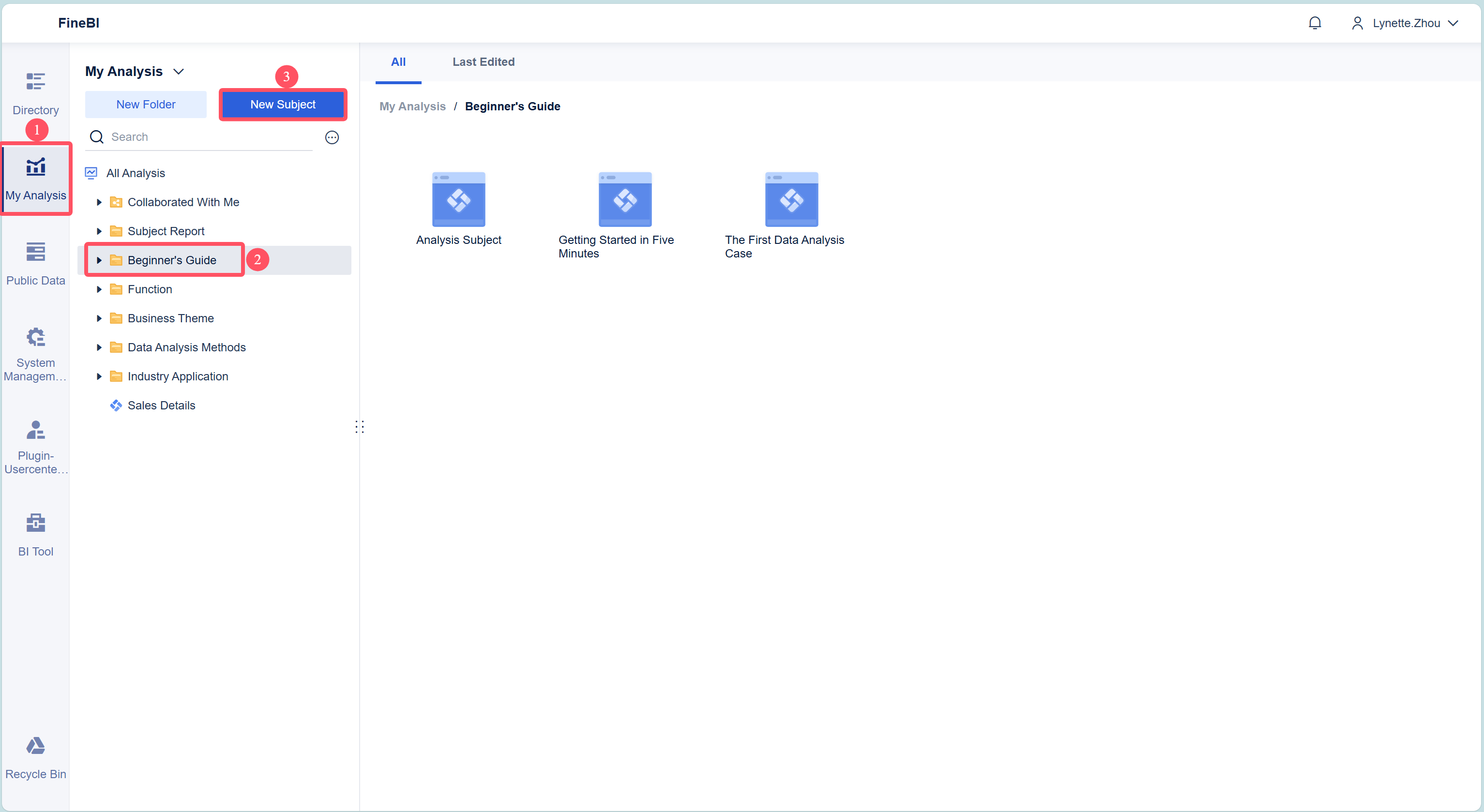Switch to the All tab
The image size is (1484, 812).
[397, 61]
